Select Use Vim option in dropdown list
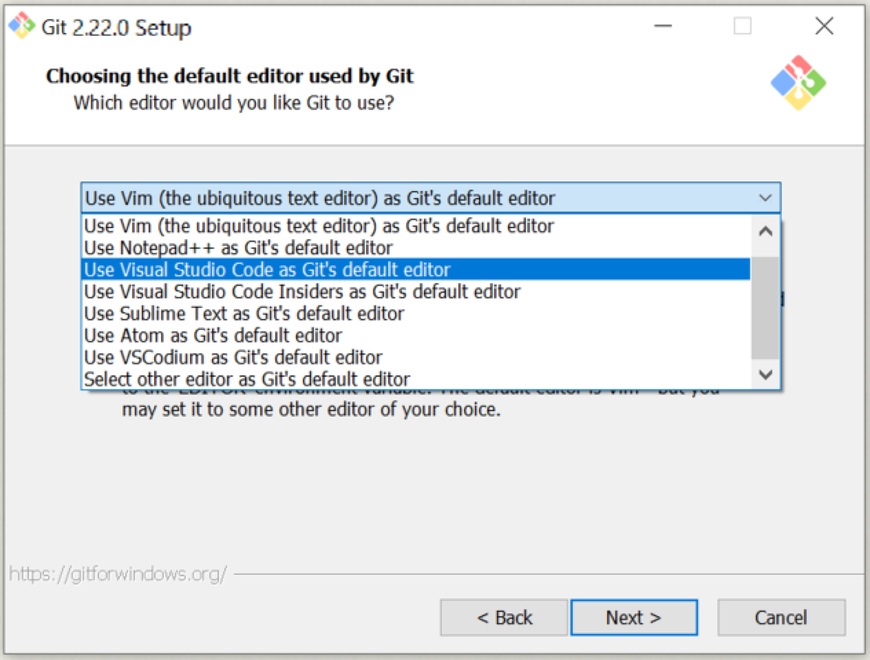Screen dimensions: 870x660 coord(416,226)
